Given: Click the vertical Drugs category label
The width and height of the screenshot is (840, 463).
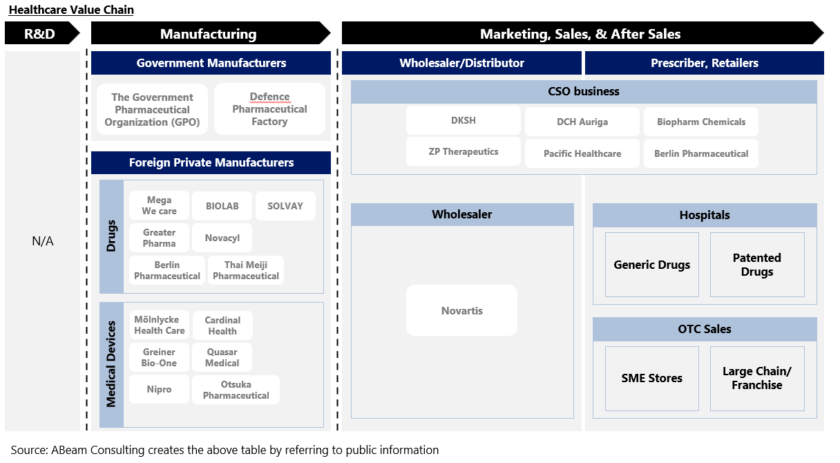Looking at the screenshot, I should point(111,237).
